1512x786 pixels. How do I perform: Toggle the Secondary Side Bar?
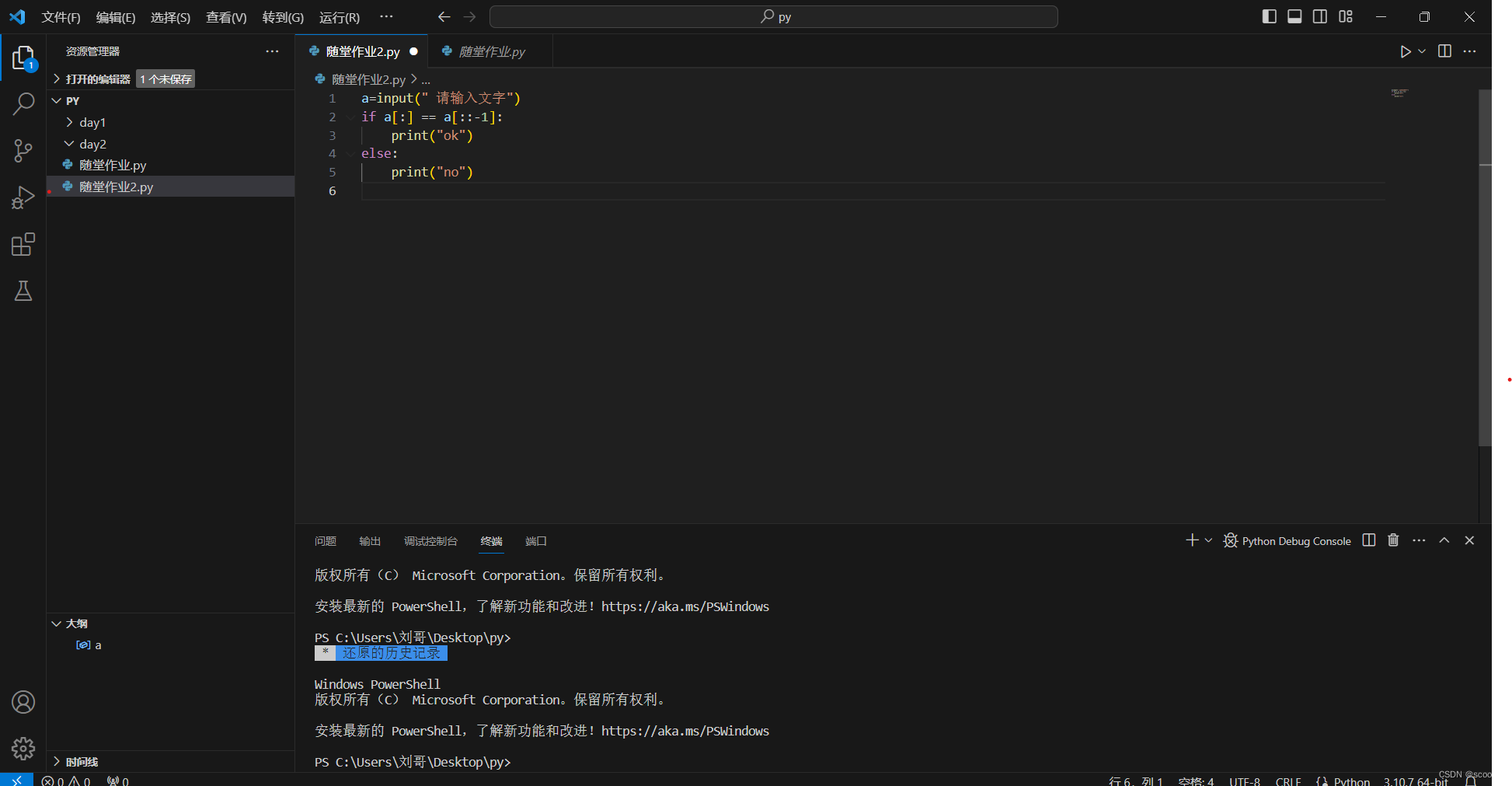pos(1319,16)
